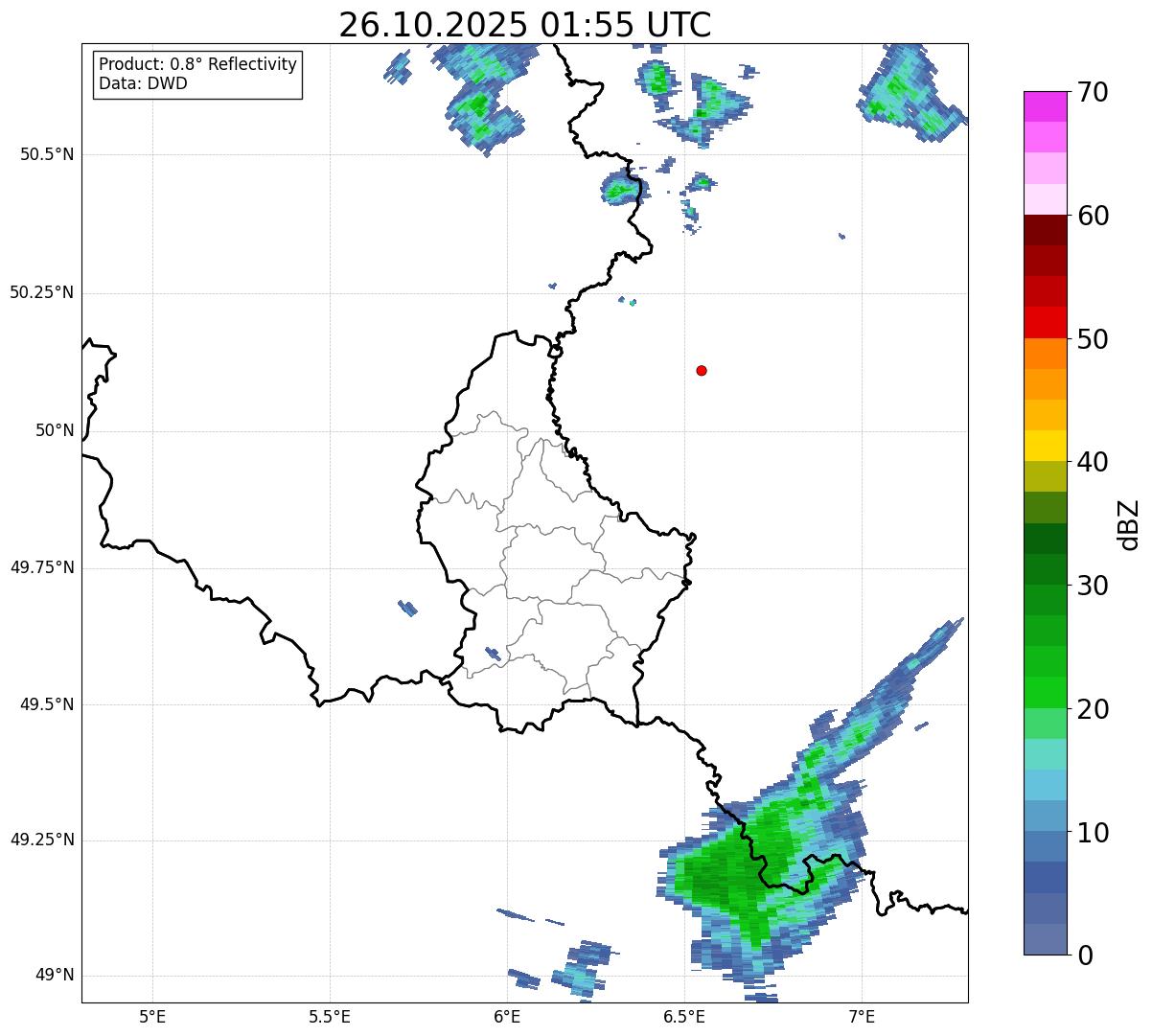The width and height of the screenshot is (1152, 1036).
Task: Click the 70 colorbar tick value
Action: coord(1093,93)
